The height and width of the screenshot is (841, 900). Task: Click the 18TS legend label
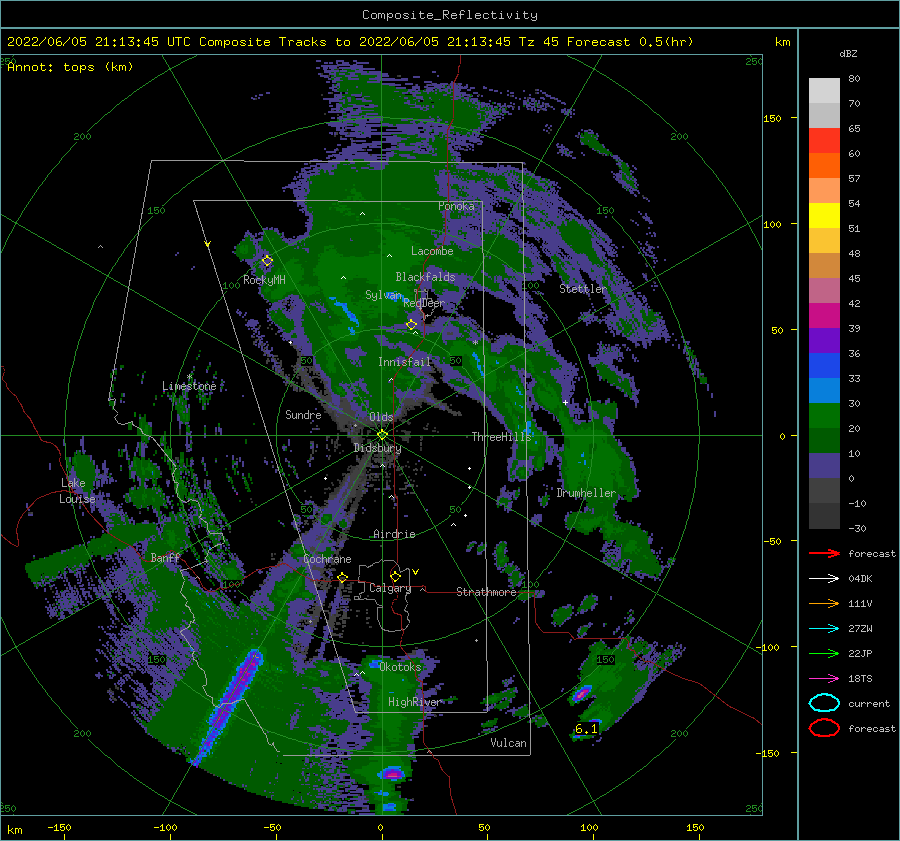click(x=860, y=679)
